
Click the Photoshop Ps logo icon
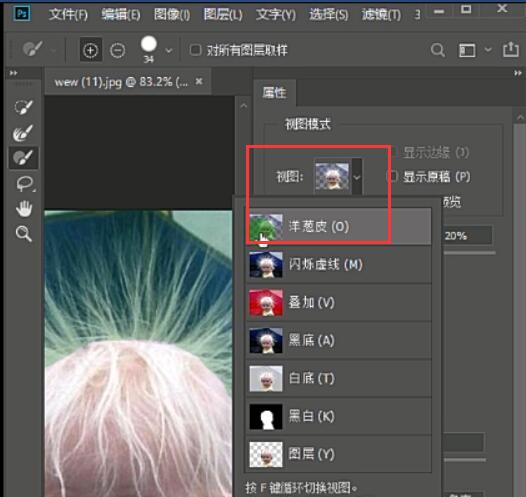tap(22, 13)
